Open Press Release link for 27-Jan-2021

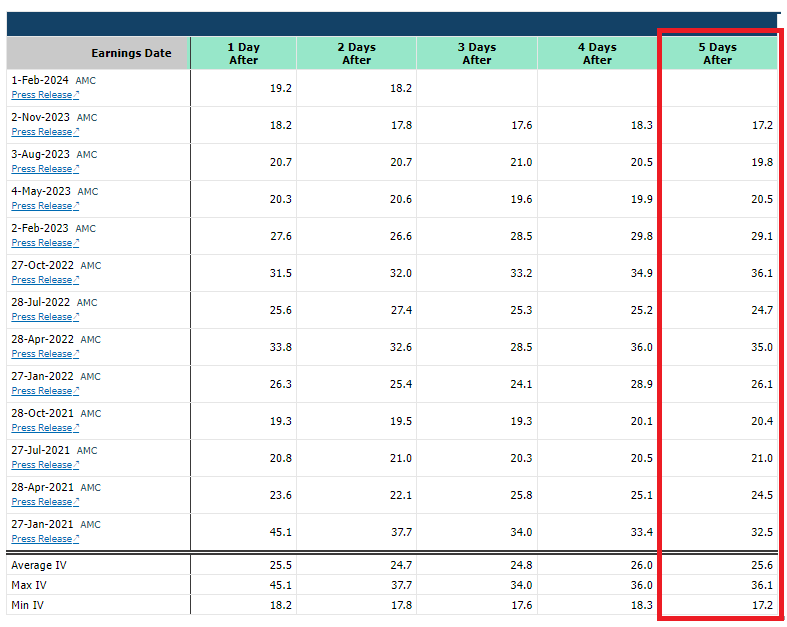click(x=45, y=539)
